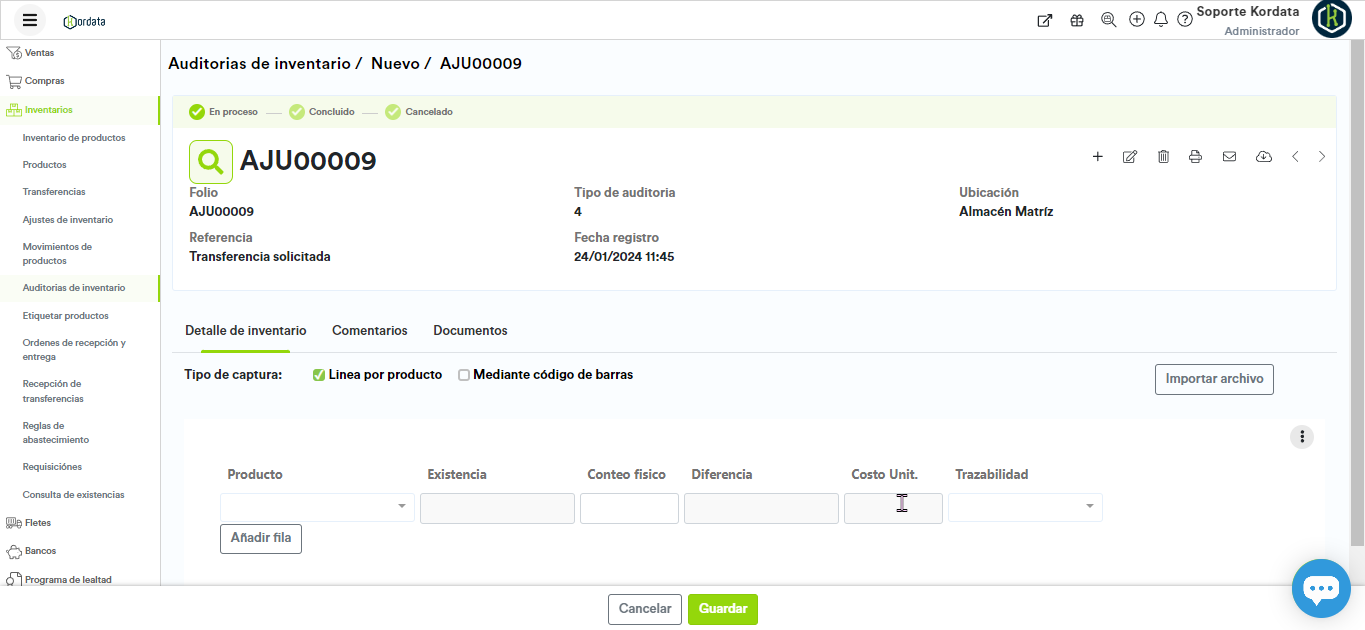The height and width of the screenshot is (630, 1365).
Task: Enable Mediante código de barras checkbox
Action: (x=464, y=375)
